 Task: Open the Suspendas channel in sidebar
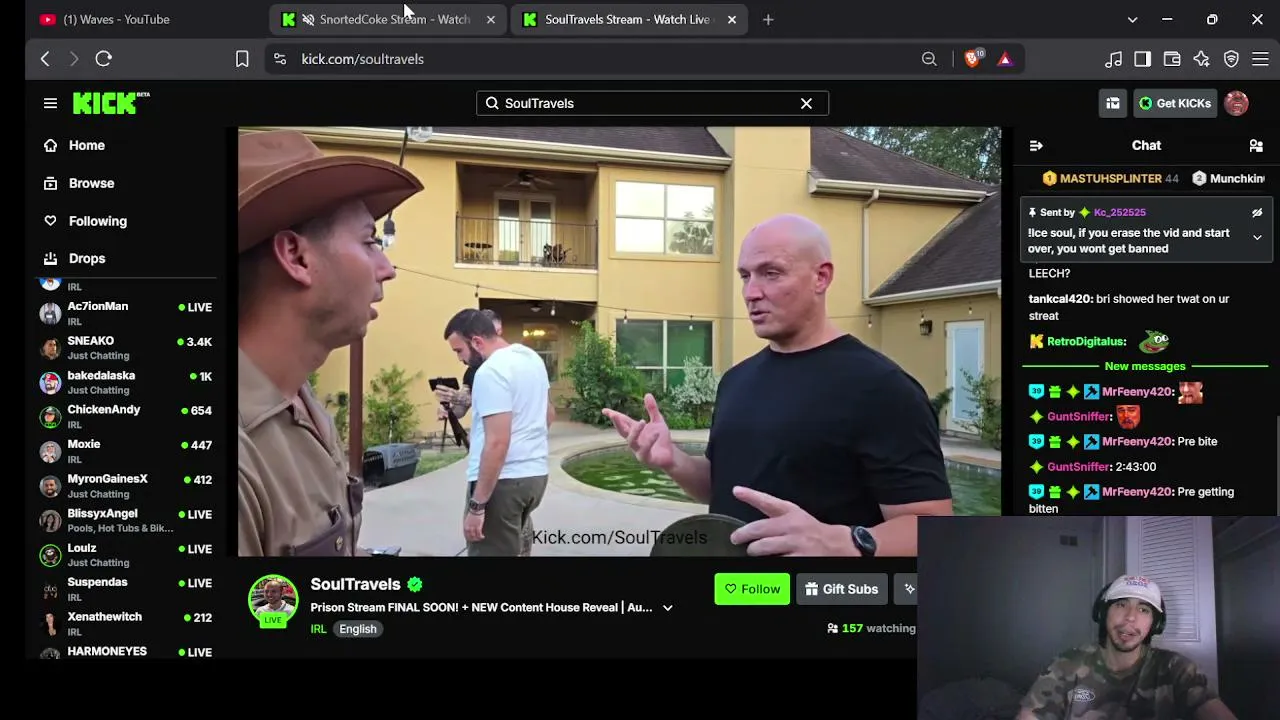click(126, 589)
